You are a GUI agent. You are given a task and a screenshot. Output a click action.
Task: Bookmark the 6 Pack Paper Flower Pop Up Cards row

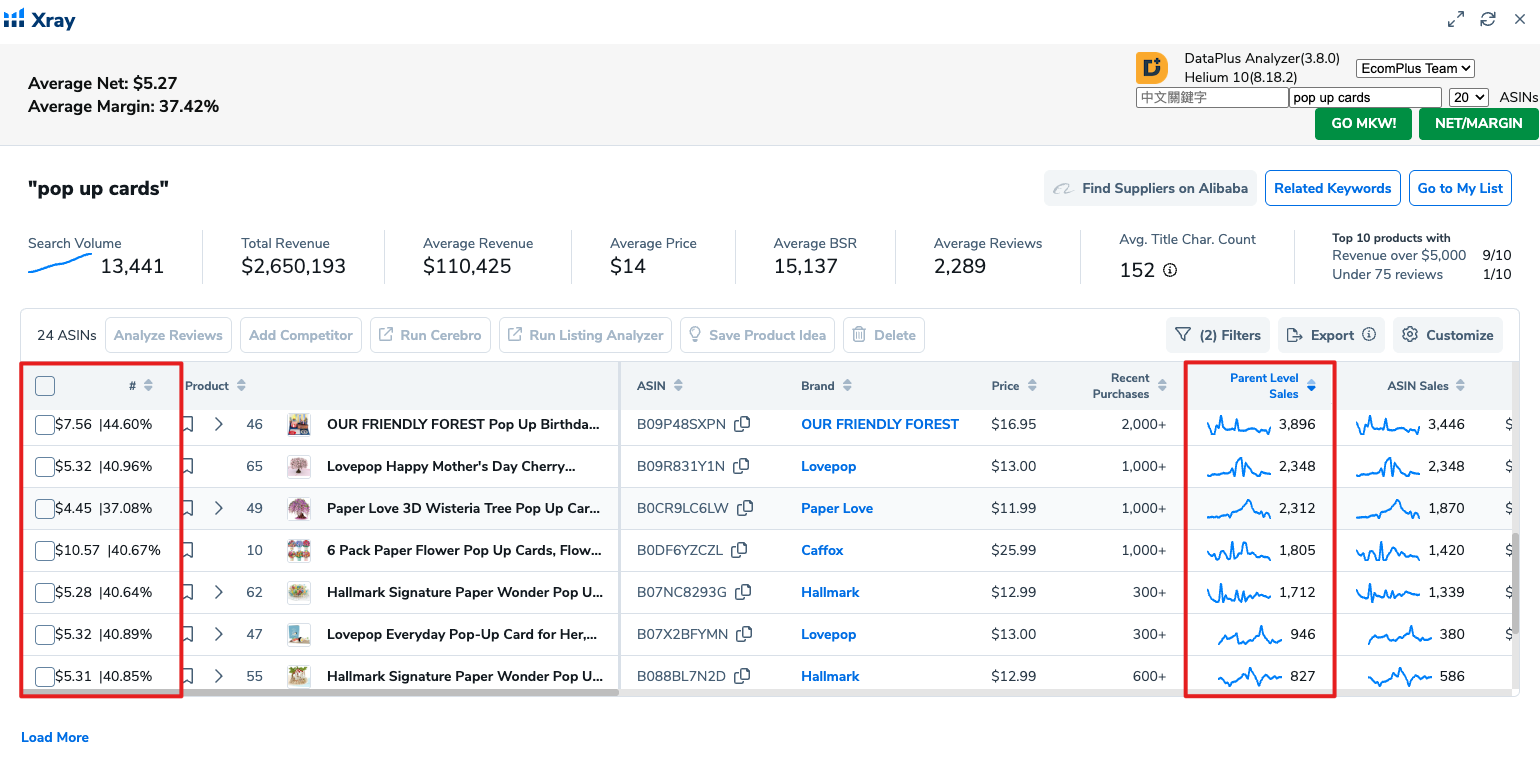point(187,550)
